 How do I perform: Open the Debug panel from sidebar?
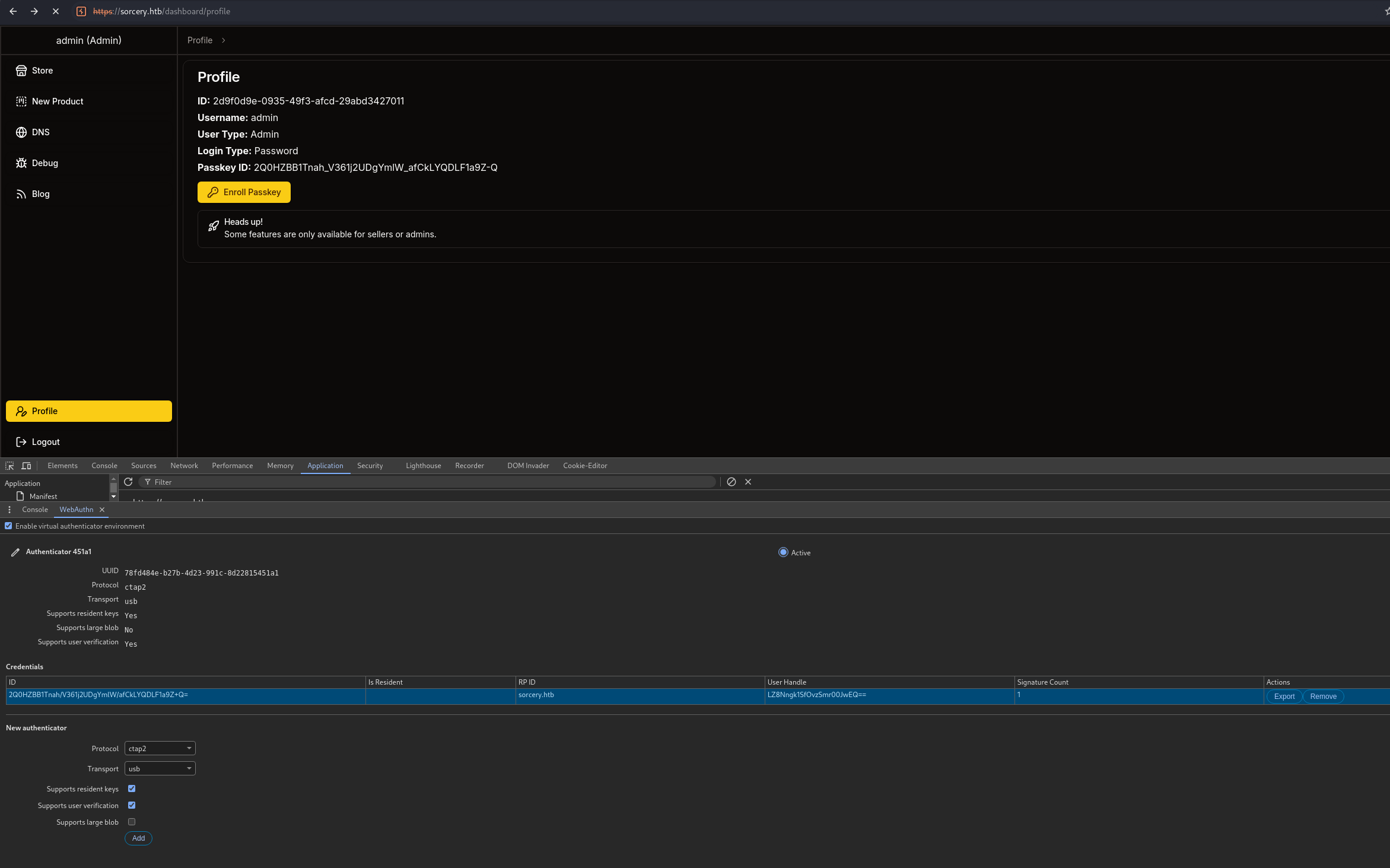click(x=44, y=163)
